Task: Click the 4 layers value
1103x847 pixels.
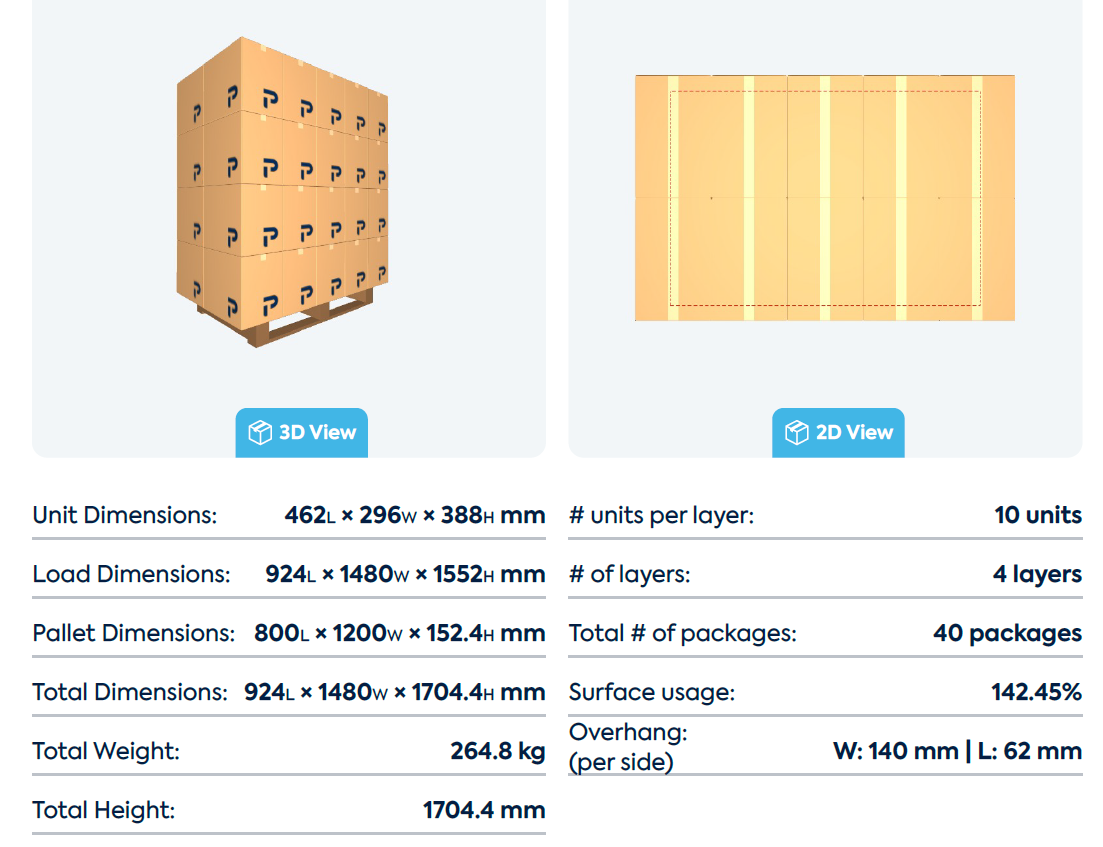Action: tap(1038, 574)
